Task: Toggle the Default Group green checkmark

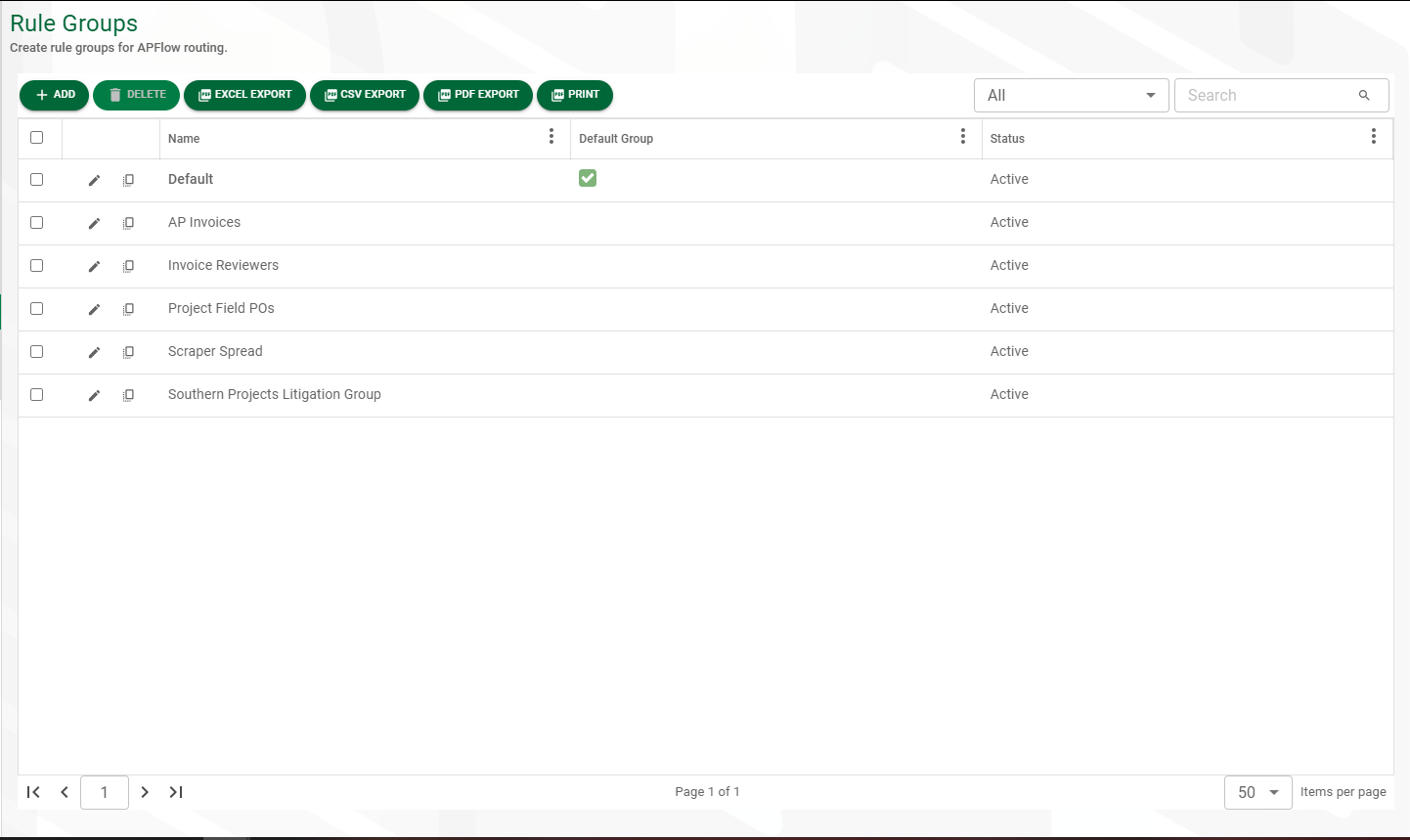Action: [588, 177]
